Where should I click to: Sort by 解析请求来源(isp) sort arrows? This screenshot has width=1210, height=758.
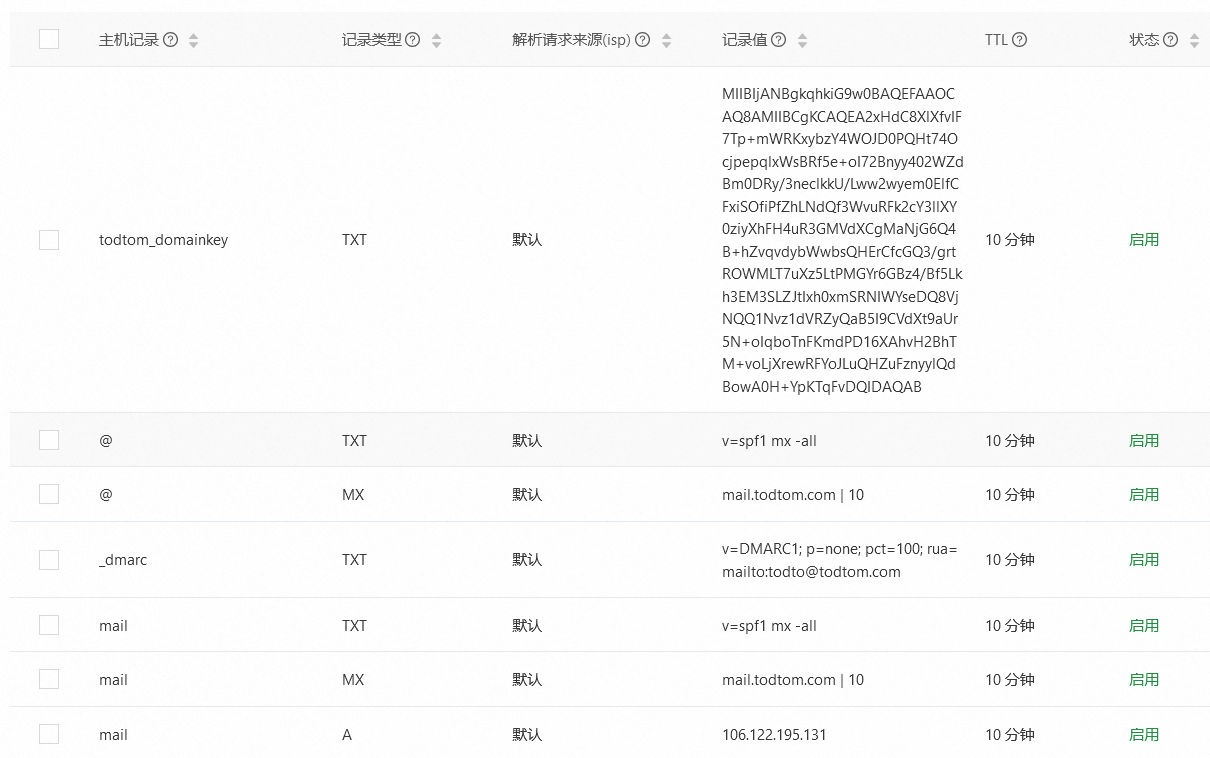point(667,40)
